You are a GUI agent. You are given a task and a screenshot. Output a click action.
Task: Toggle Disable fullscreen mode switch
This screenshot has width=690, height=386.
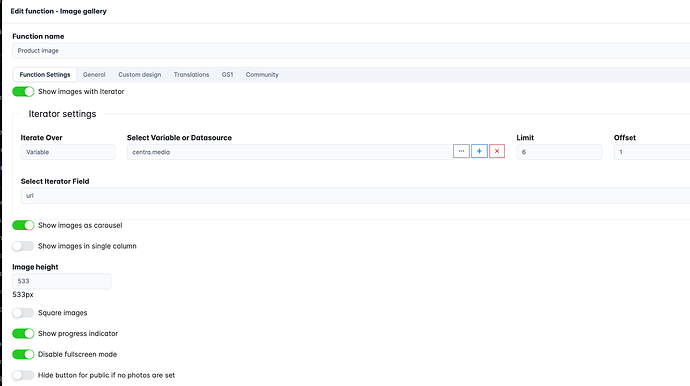point(23,354)
